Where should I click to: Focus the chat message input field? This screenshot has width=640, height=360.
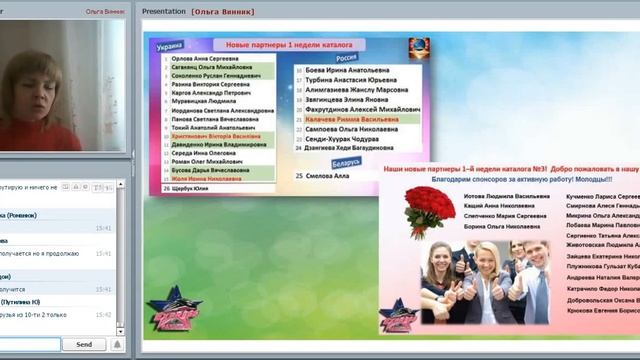pyautogui.click(x=29, y=344)
